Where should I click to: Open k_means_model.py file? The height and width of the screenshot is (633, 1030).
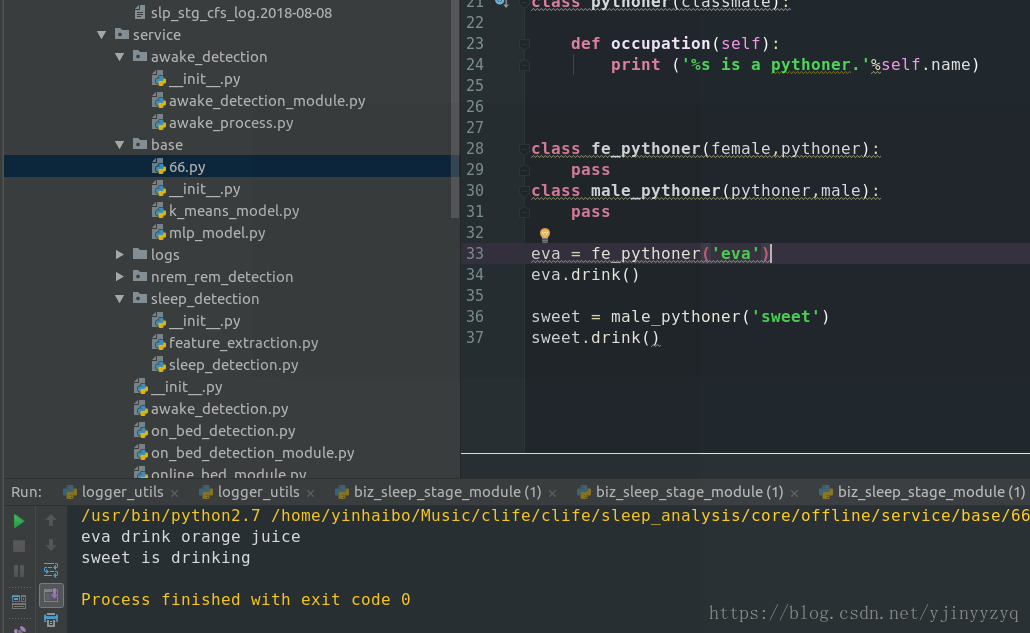pyautogui.click(x=234, y=211)
